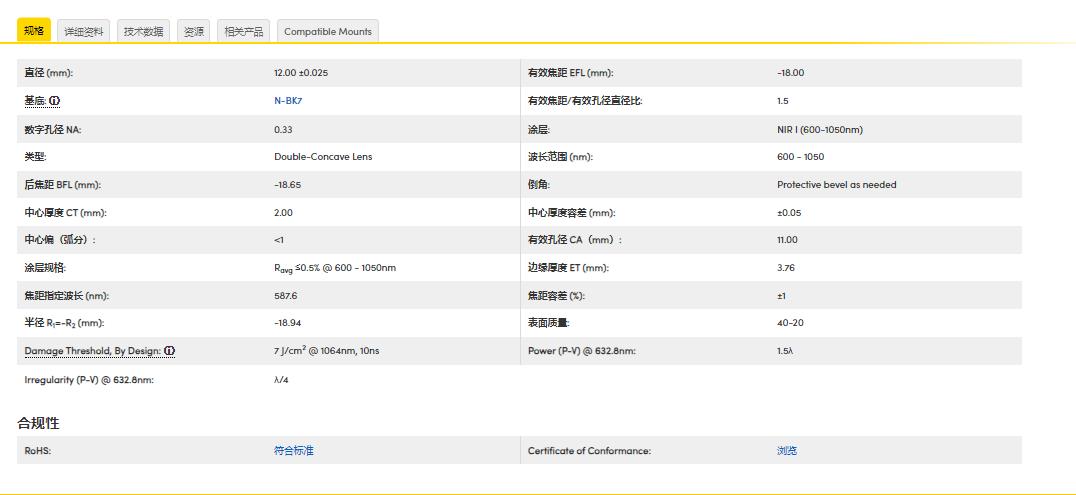
Task: Select the 规格 tab
Action: (33, 31)
